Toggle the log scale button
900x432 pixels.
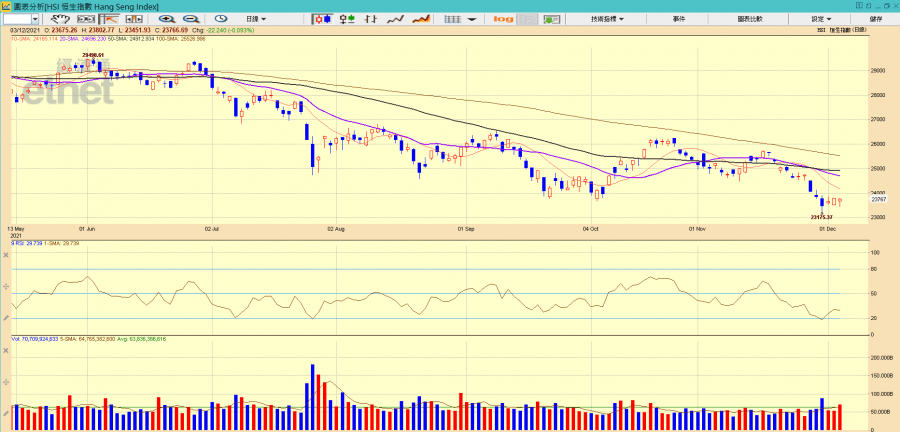(503, 19)
